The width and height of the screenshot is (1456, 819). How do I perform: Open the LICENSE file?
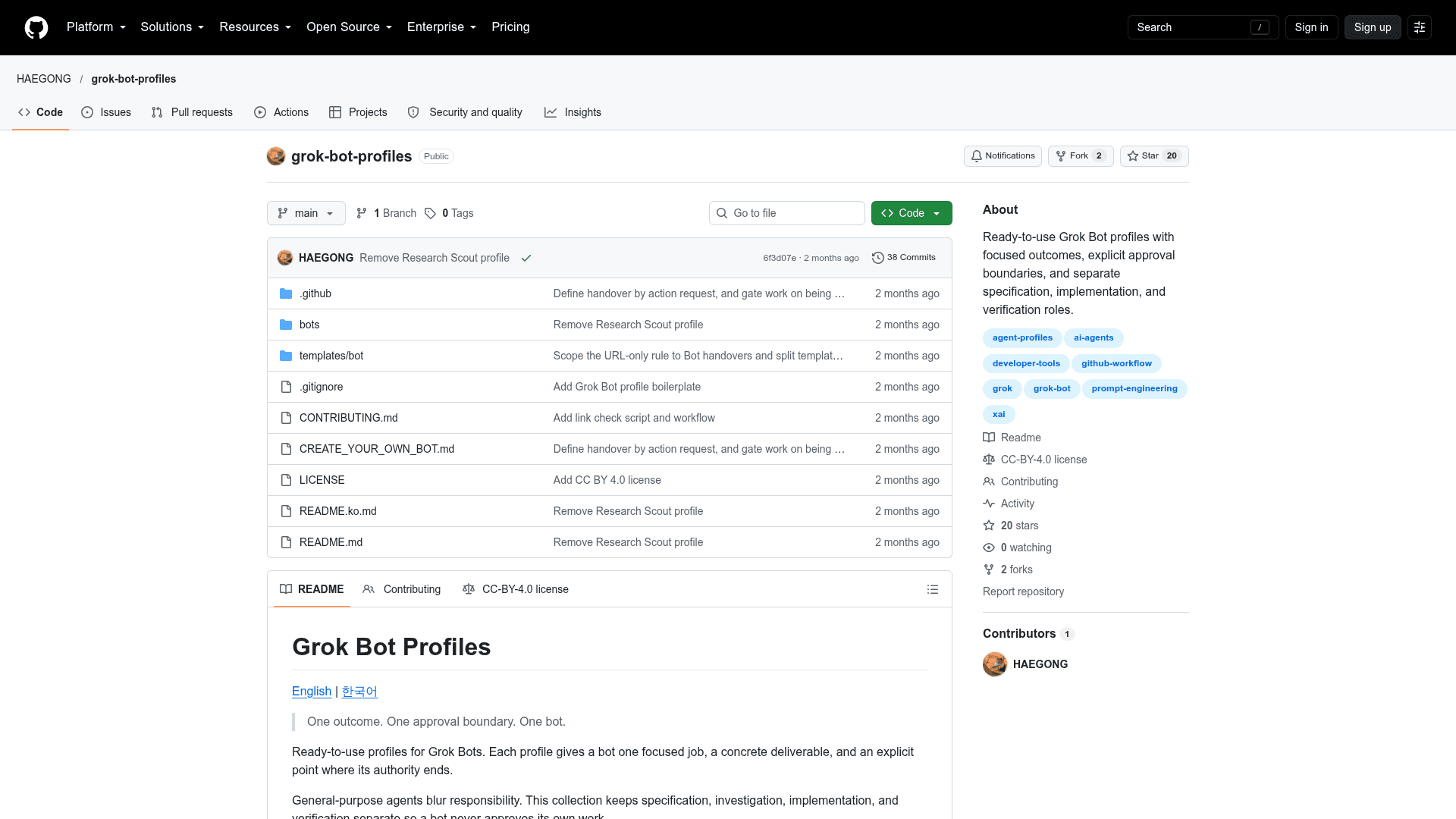322,480
